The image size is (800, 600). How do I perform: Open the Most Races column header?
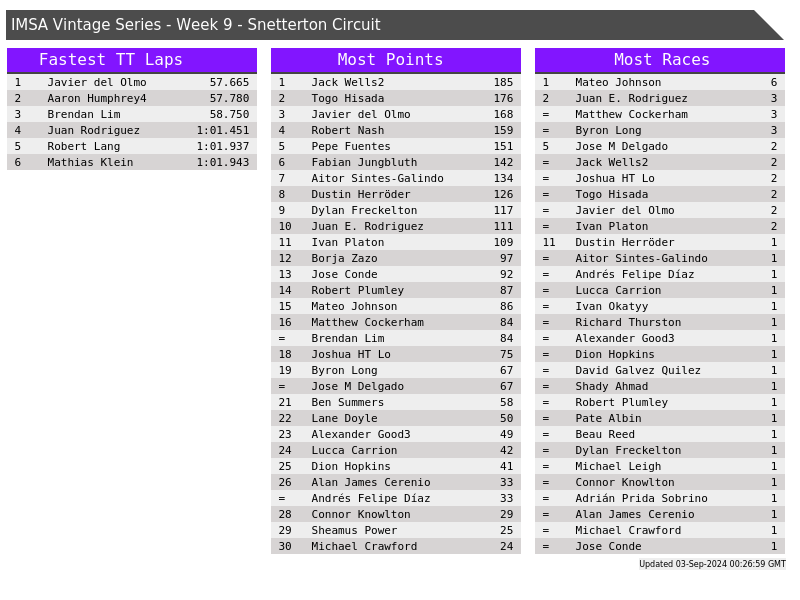(661, 60)
